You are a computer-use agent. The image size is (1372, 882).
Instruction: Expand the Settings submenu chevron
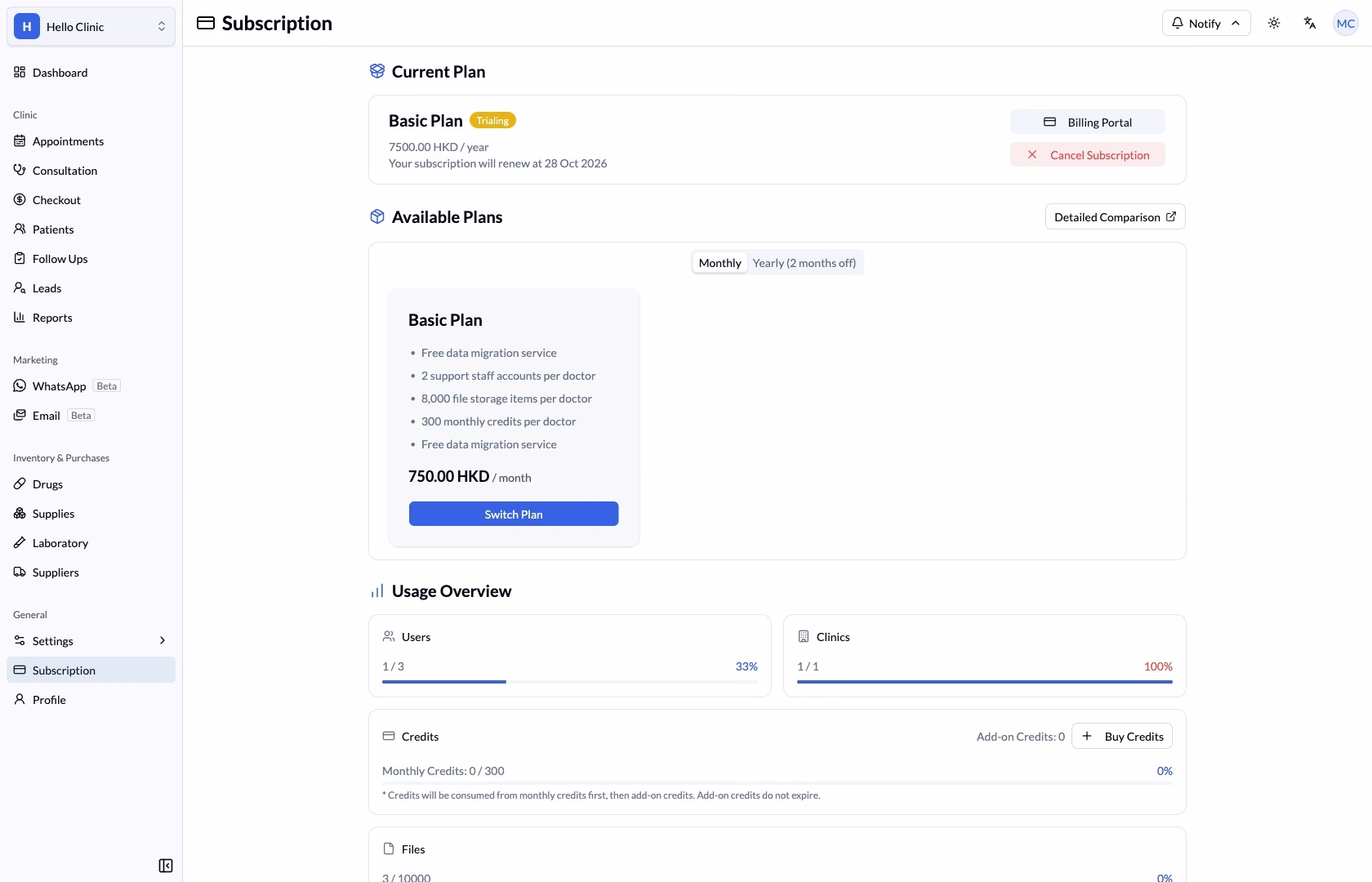coord(163,641)
